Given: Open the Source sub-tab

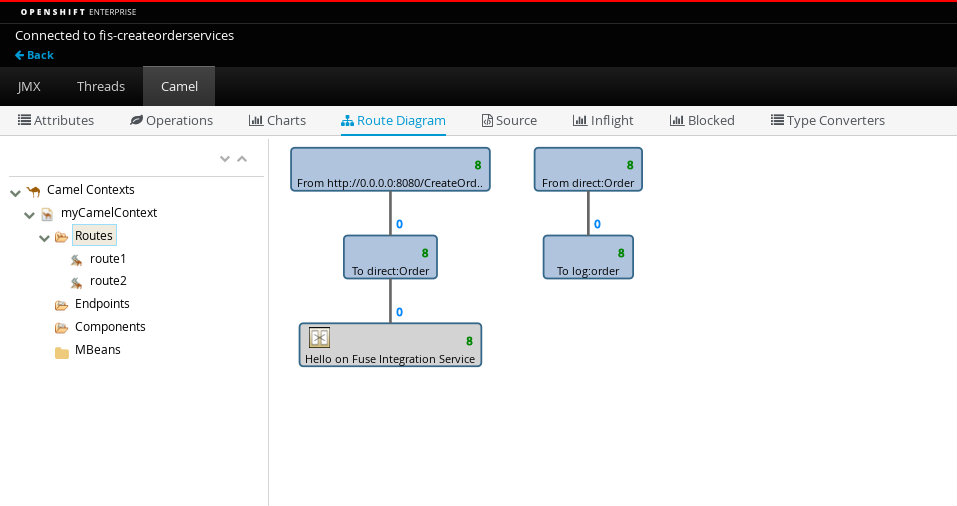Looking at the screenshot, I should [509, 120].
